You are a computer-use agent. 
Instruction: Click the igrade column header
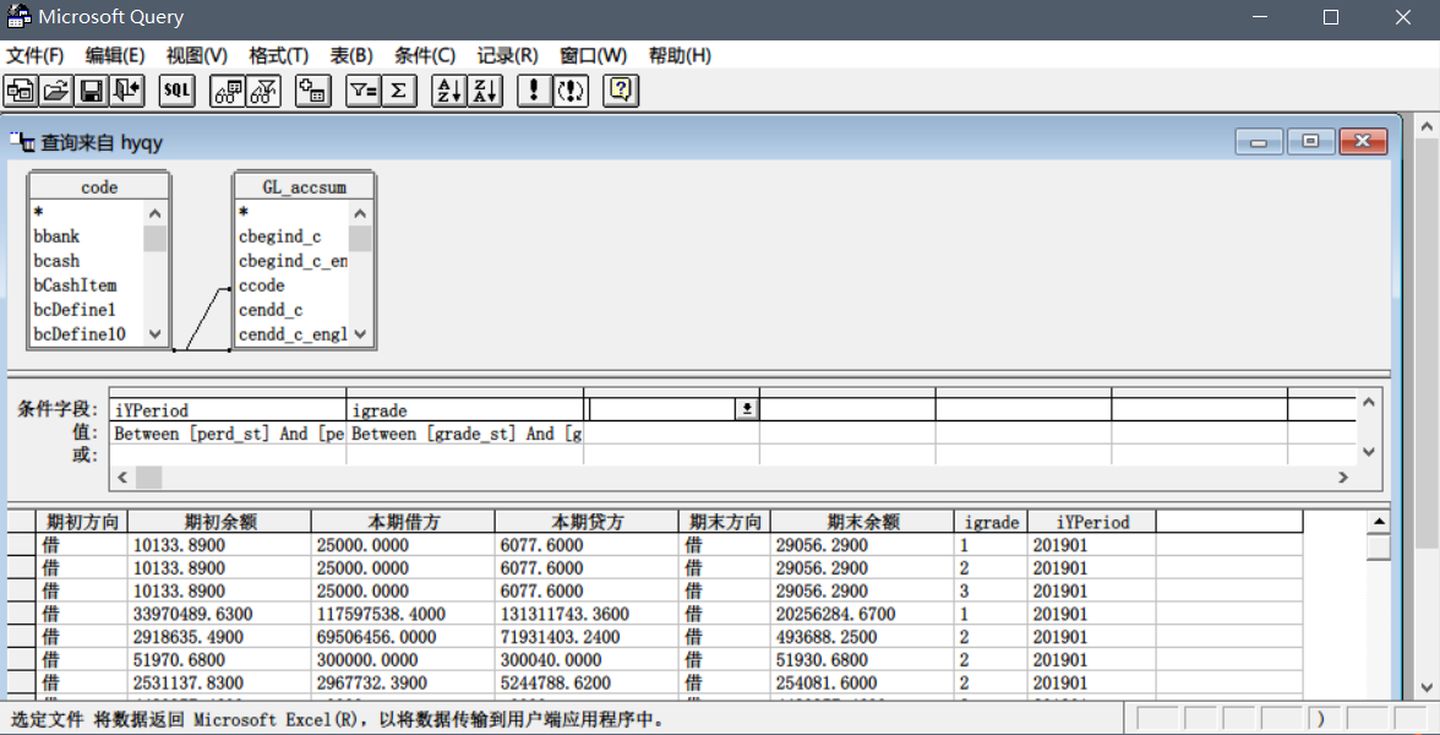tap(992, 521)
